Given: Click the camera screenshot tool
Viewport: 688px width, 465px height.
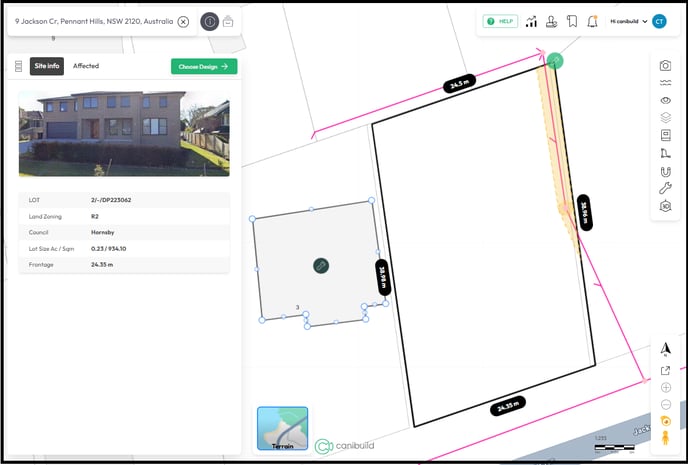Looking at the screenshot, I should point(665,65).
